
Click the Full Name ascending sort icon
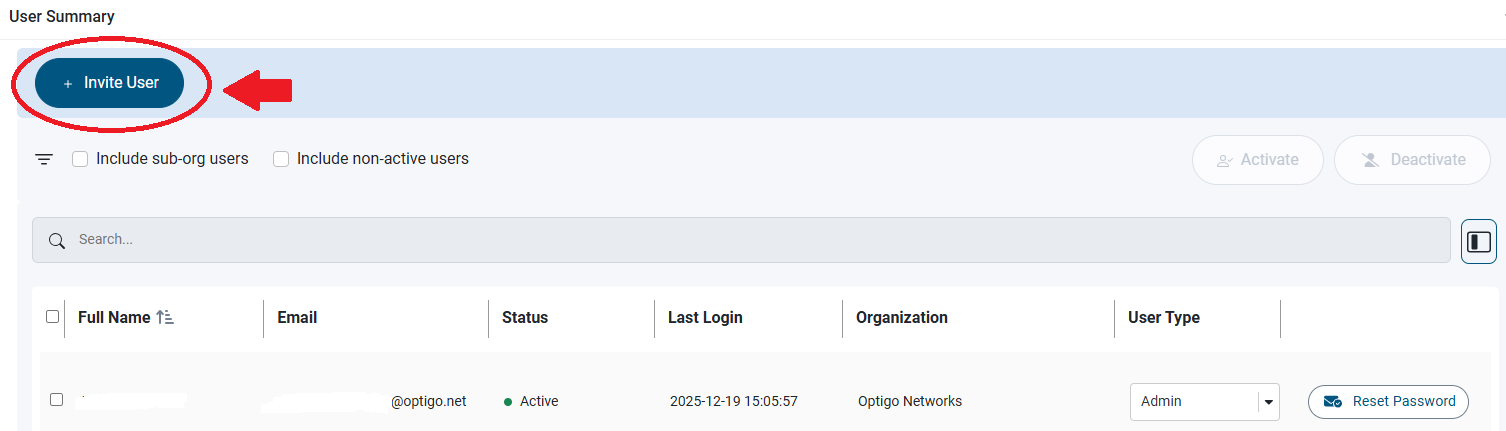click(165, 317)
